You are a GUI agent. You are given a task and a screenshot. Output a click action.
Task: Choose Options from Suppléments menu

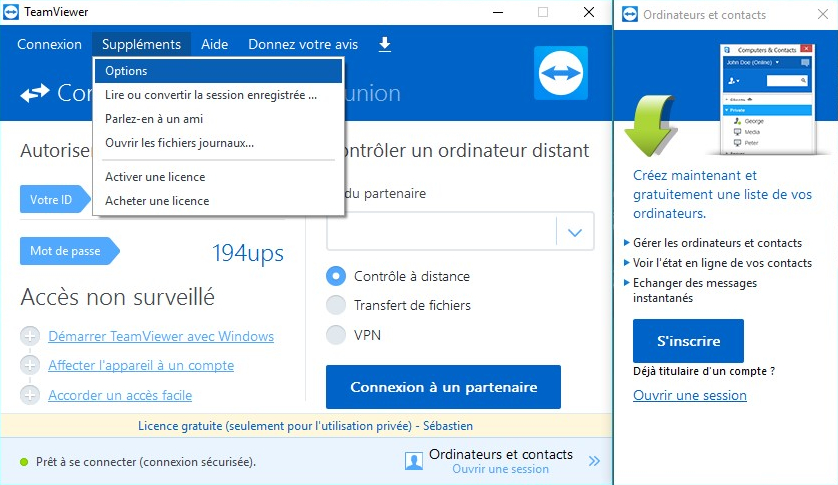pos(219,71)
